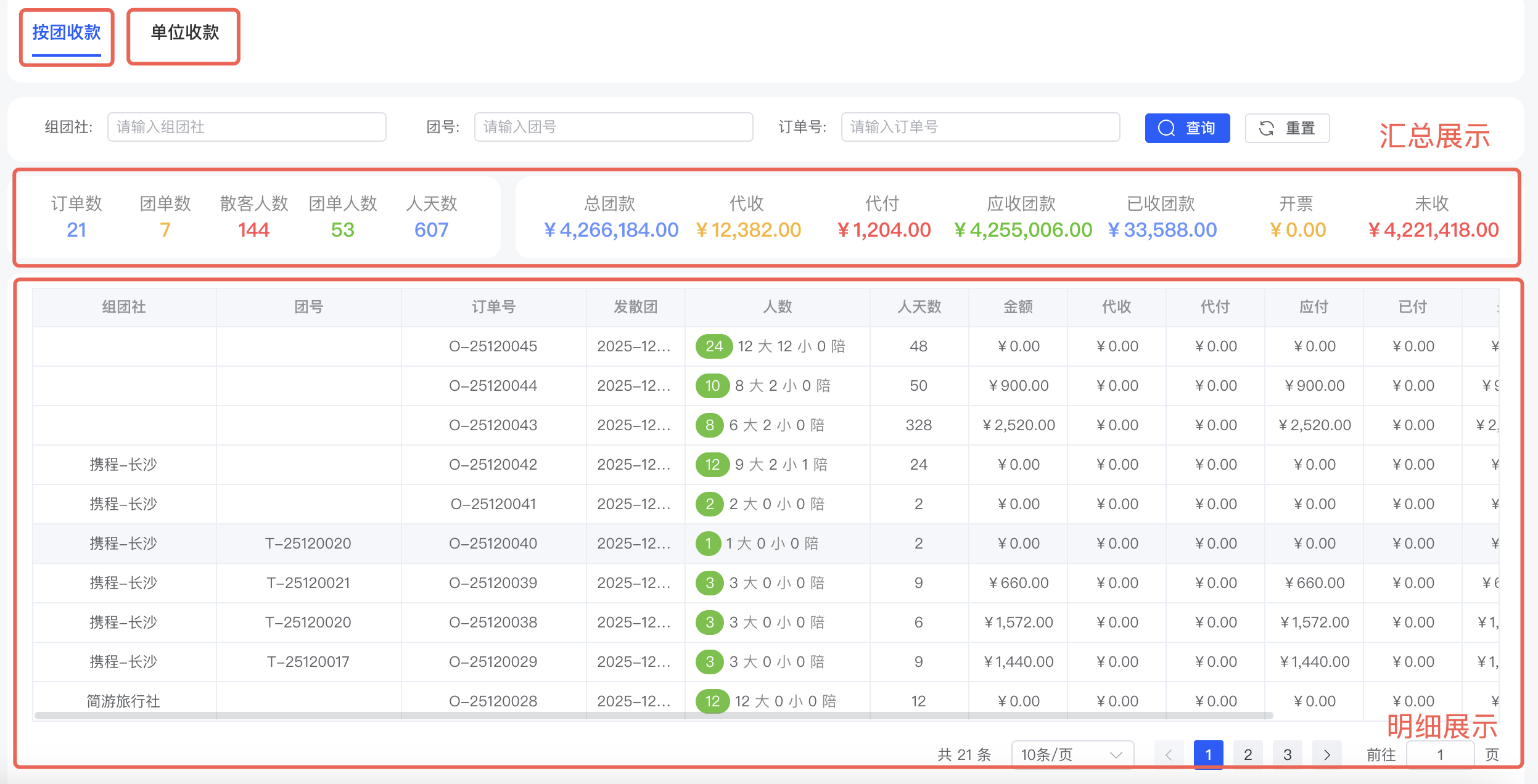Image resolution: width=1538 pixels, height=784 pixels.
Task: Jump to page 3 in pagination
Action: 1287,754
